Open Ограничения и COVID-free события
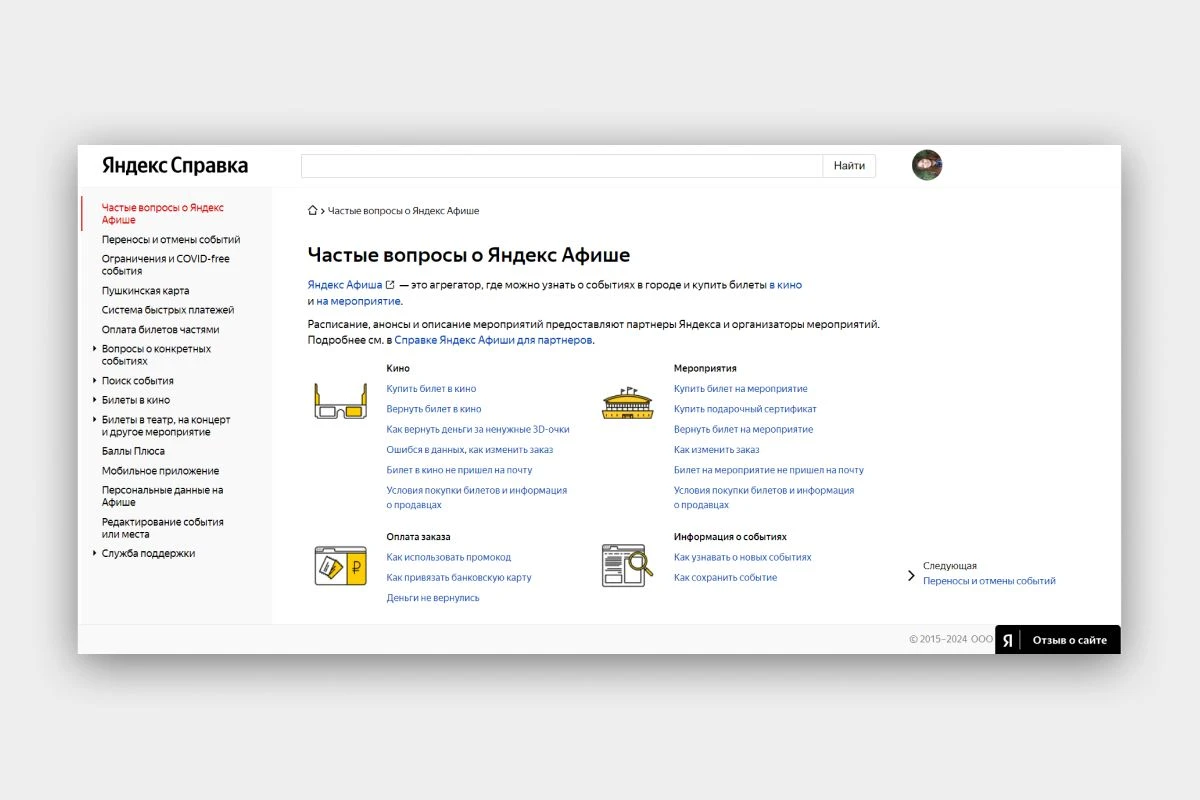Viewport: 1200px width, 800px height. coord(166,265)
